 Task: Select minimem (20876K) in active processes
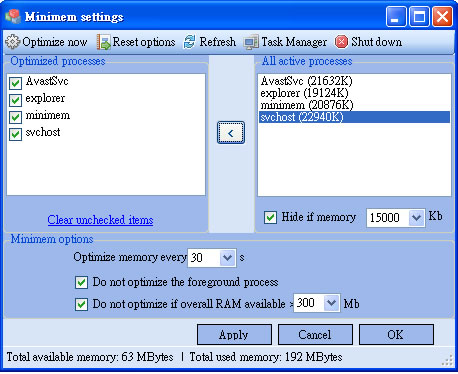coord(354,105)
